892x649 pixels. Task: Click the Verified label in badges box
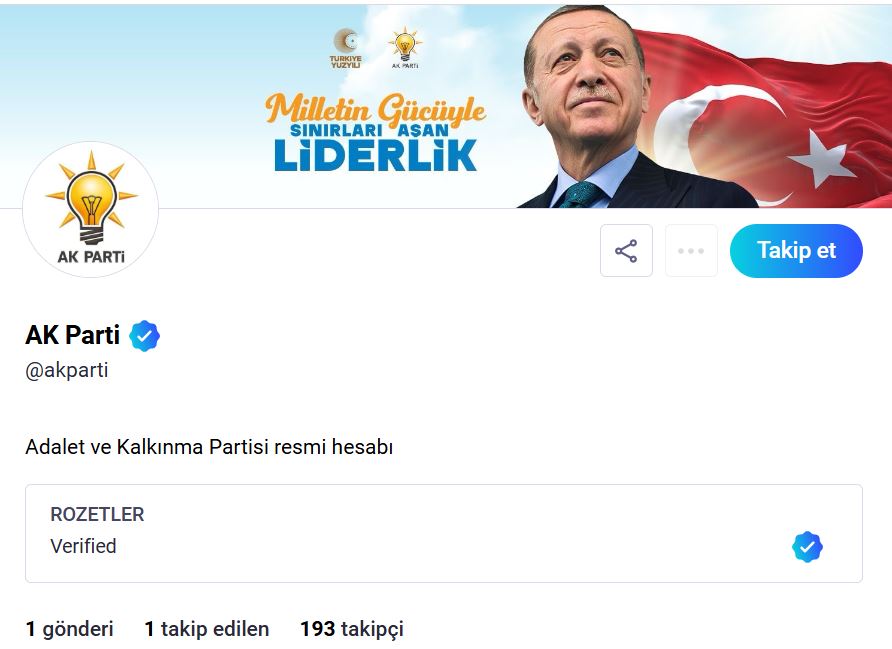click(x=83, y=546)
